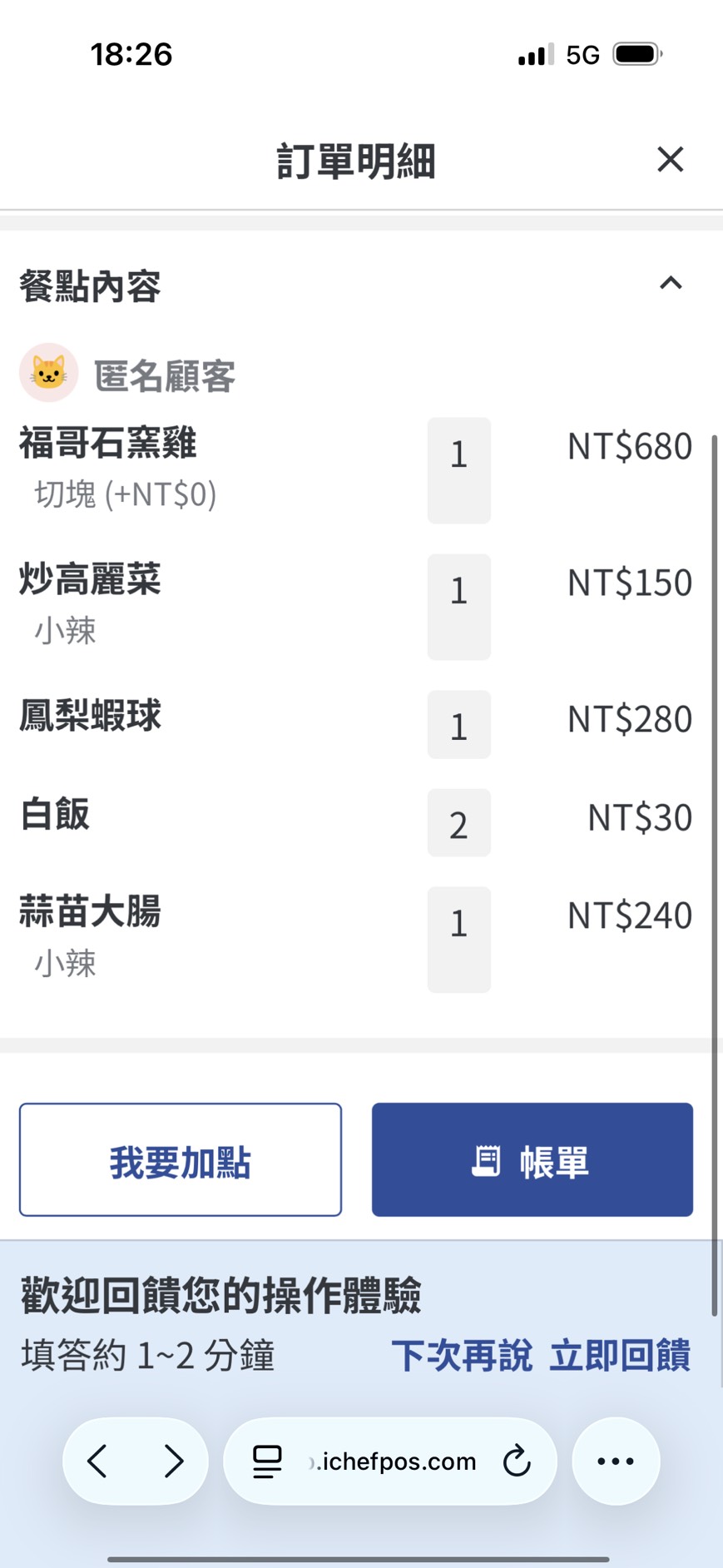The height and width of the screenshot is (1568, 723).
Task: Tap the quantity stepper for 福哥石窯雞
Action: (x=458, y=470)
